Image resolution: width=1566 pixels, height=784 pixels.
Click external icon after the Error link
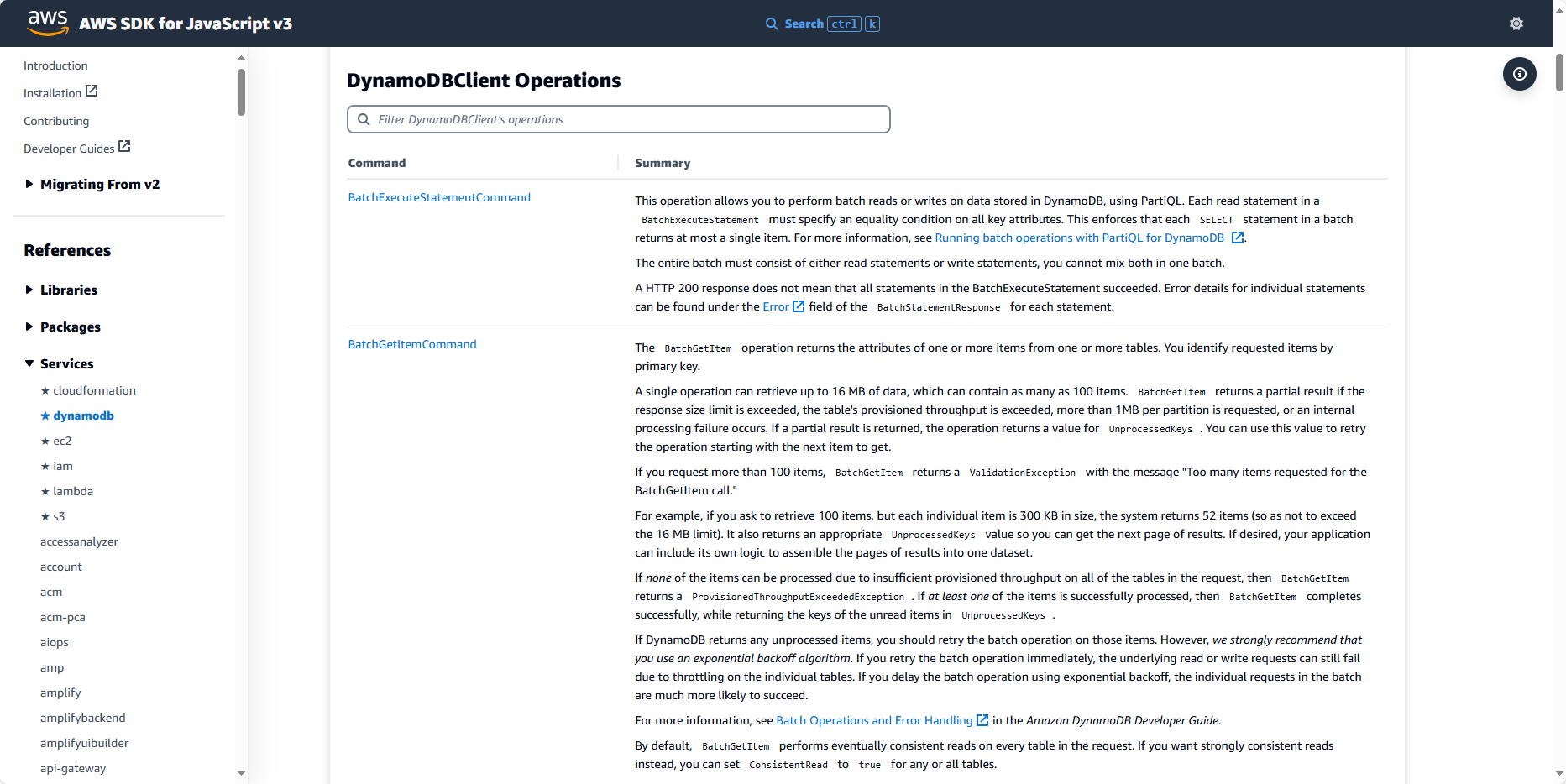[x=799, y=306]
